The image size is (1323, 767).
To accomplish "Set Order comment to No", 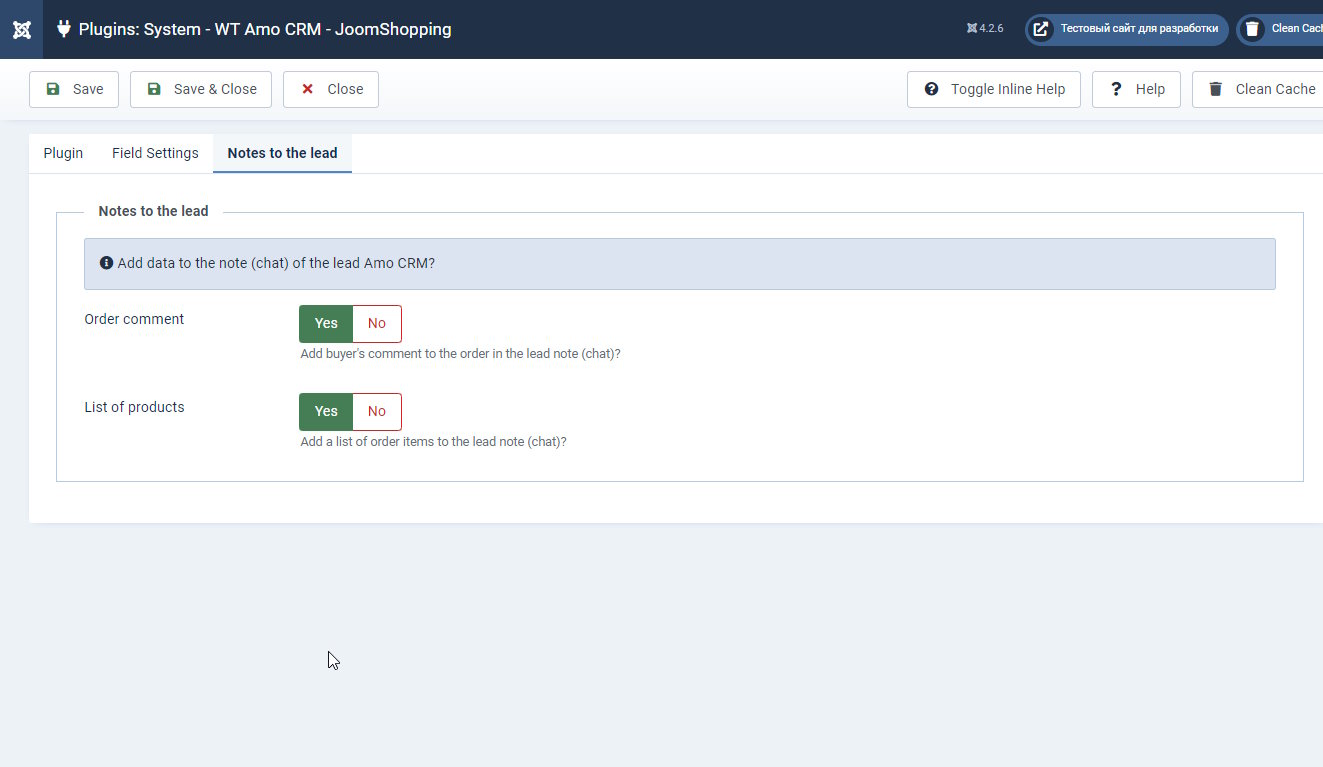I will tap(377, 324).
